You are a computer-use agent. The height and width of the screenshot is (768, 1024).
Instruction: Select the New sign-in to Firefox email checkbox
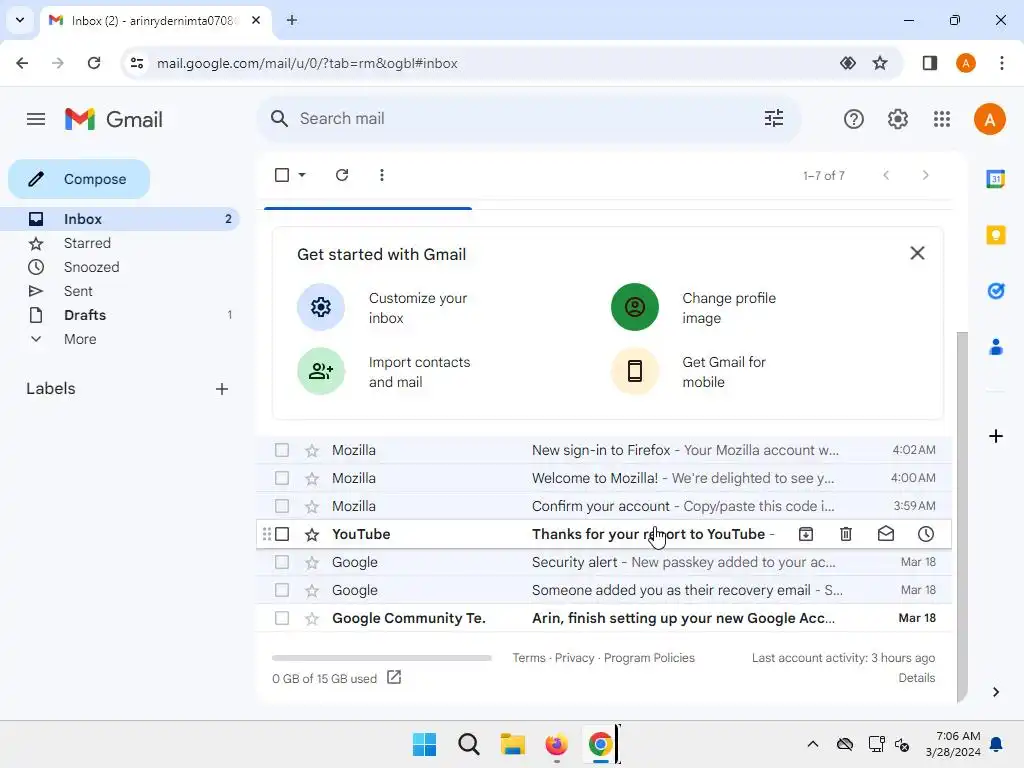[282, 450]
